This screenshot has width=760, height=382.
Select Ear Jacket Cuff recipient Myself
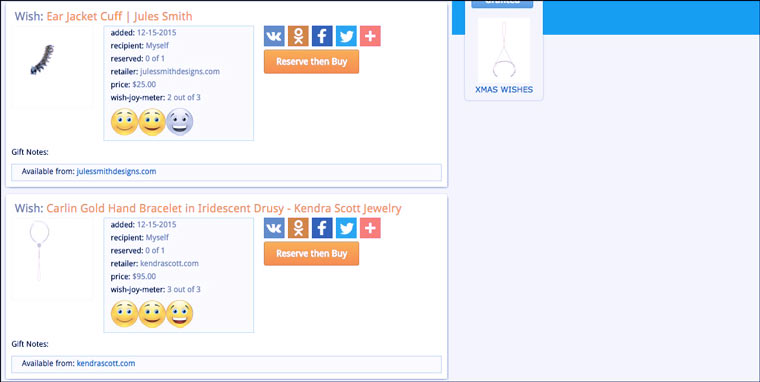click(x=157, y=46)
